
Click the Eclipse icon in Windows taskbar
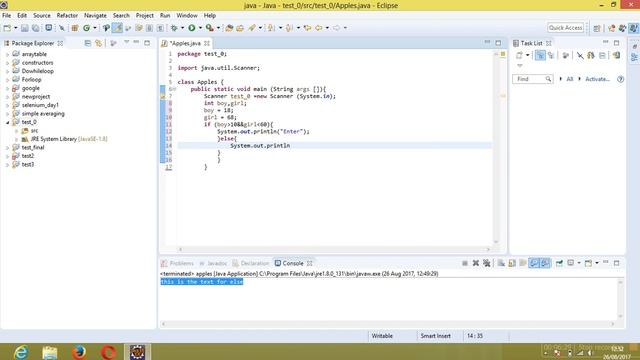point(138,352)
